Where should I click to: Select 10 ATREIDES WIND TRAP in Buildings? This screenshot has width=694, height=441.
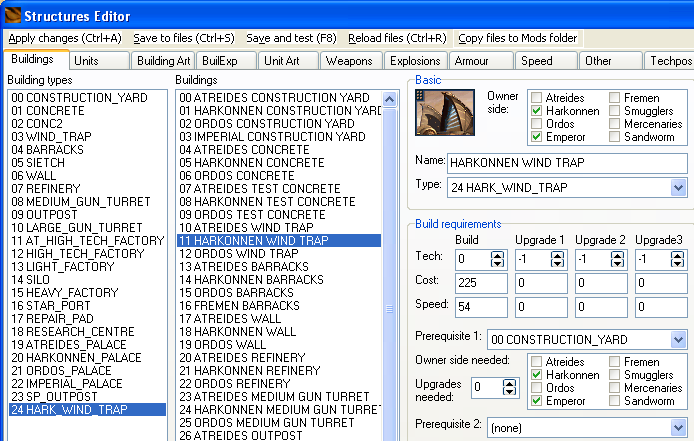[279, 228]
